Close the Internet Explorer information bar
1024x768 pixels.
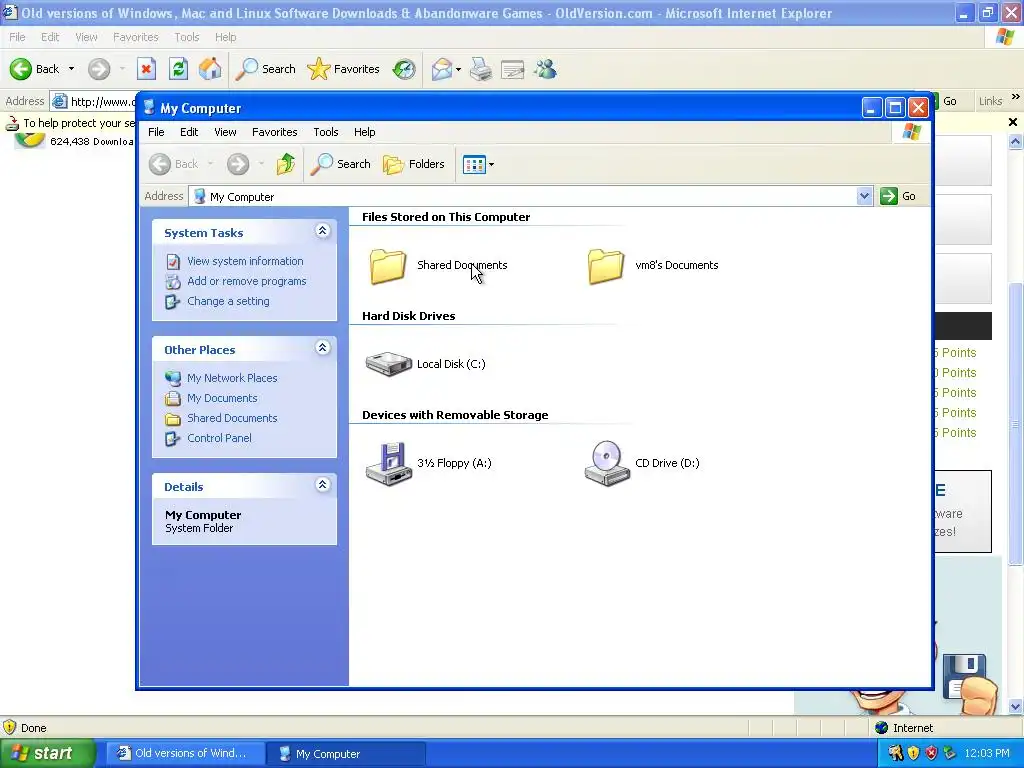coord(1013,122)
